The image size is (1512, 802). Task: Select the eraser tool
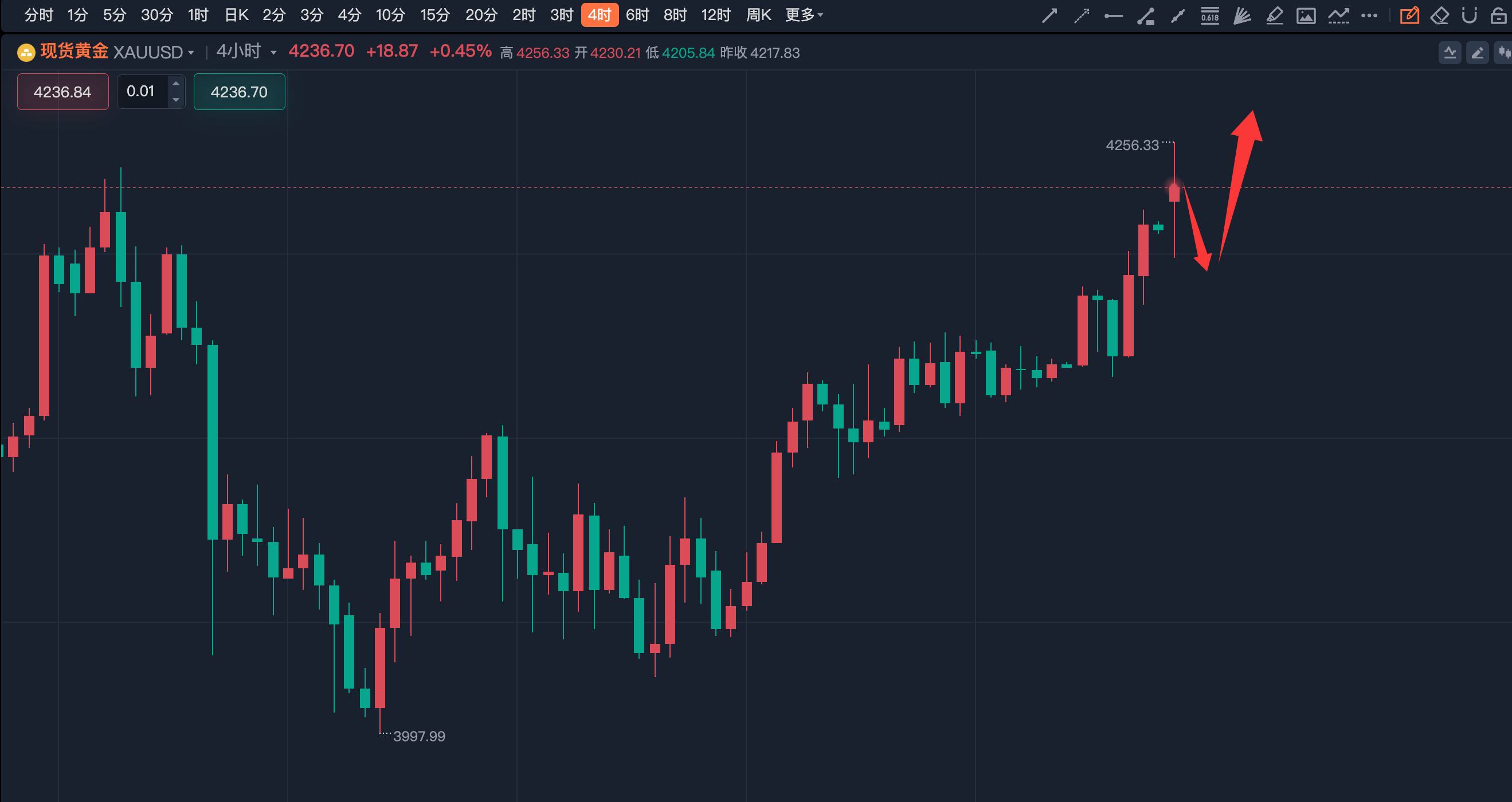click(x=1439, y=15)
